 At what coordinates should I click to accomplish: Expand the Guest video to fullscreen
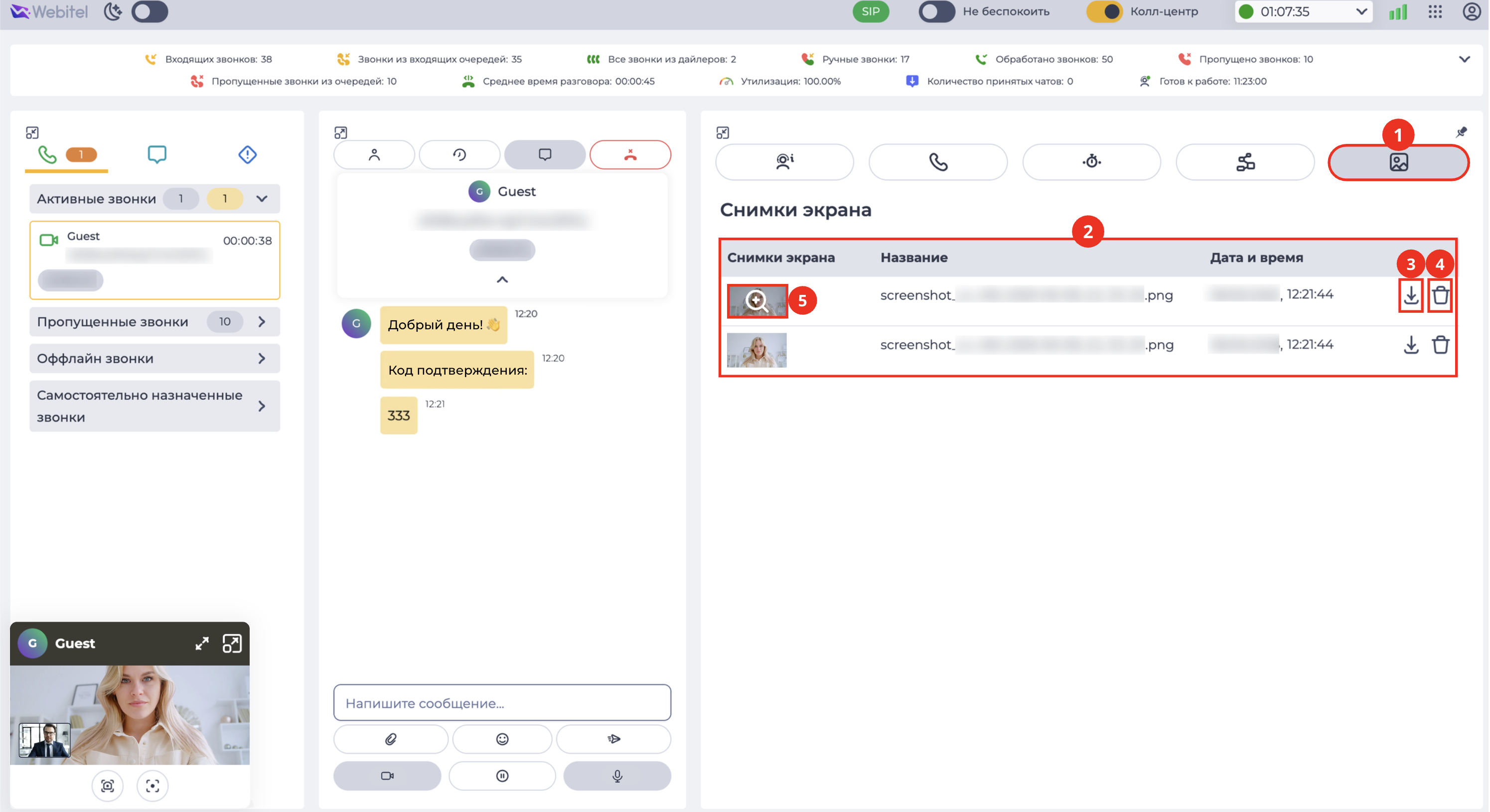tap(202, 644)
